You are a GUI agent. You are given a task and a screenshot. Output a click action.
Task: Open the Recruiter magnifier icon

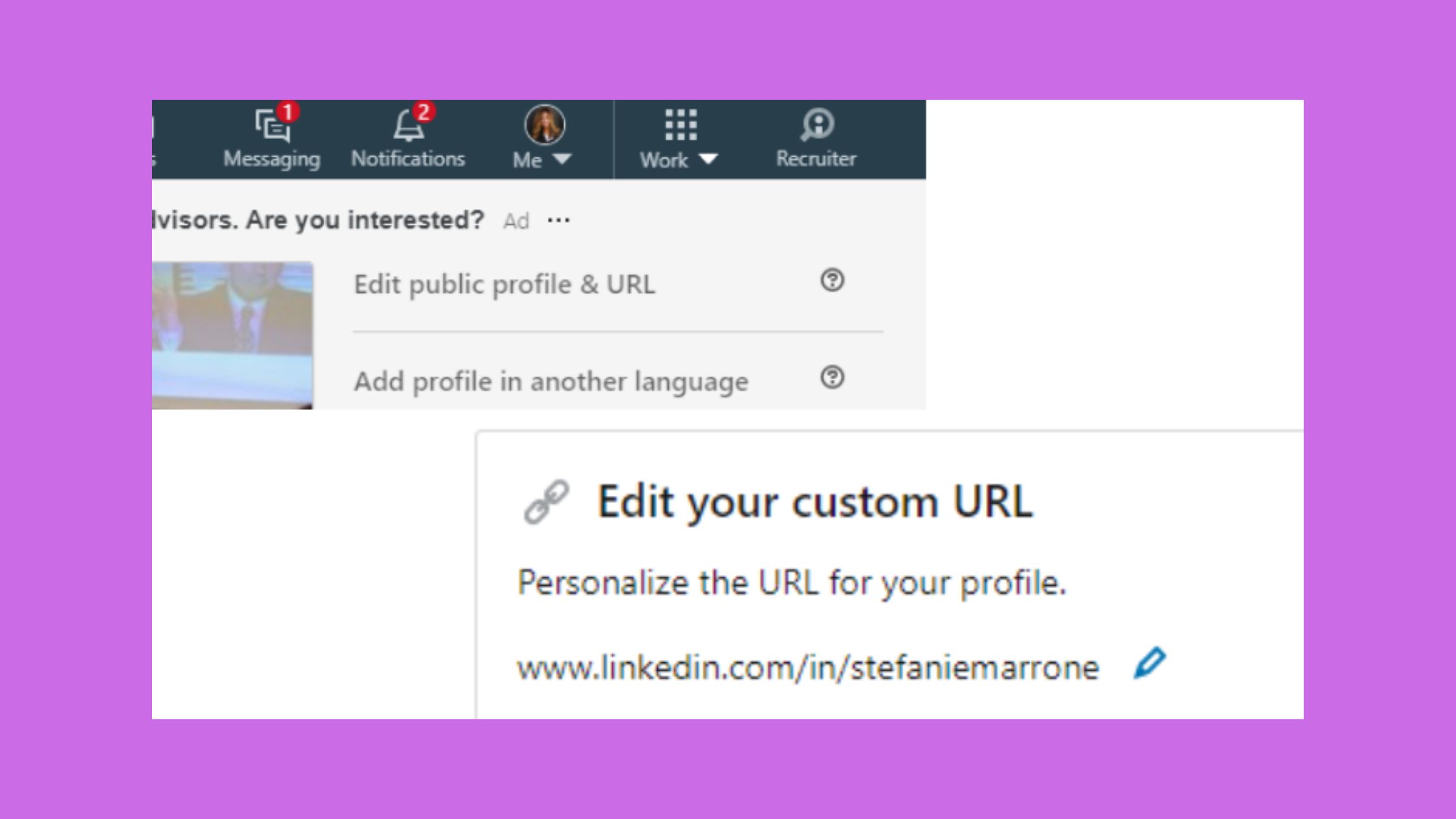816,124
